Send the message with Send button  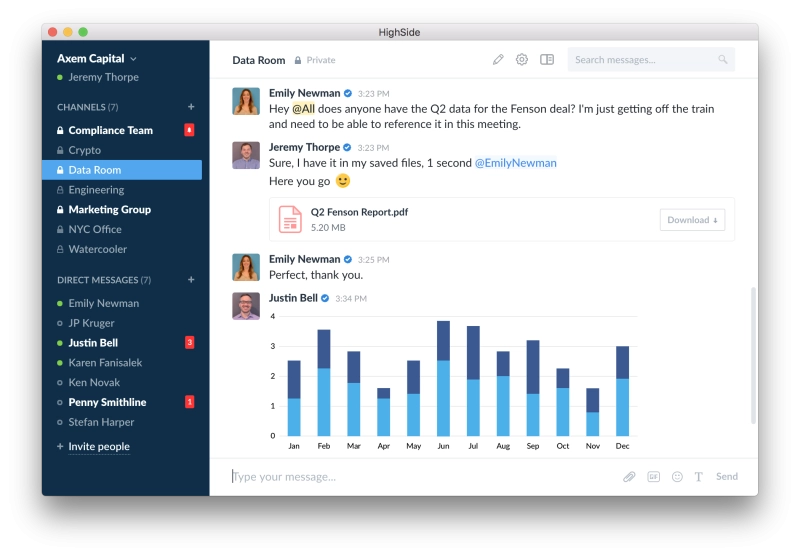(727, 476)
